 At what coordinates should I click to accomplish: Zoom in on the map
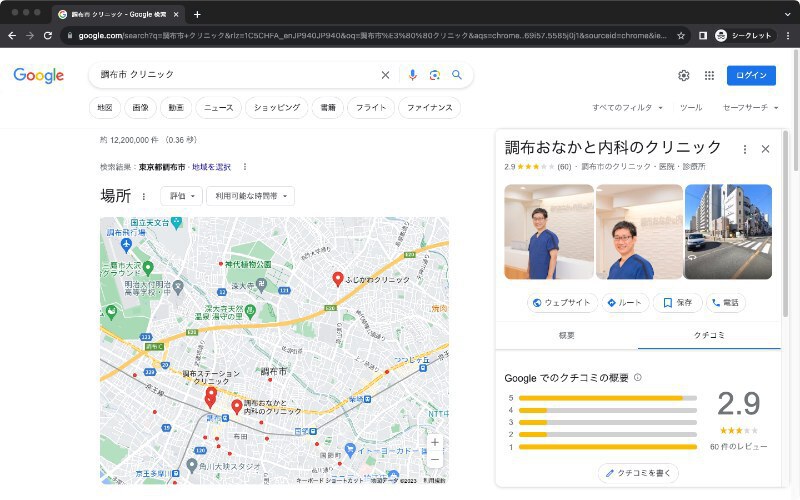tap(434, 442)
